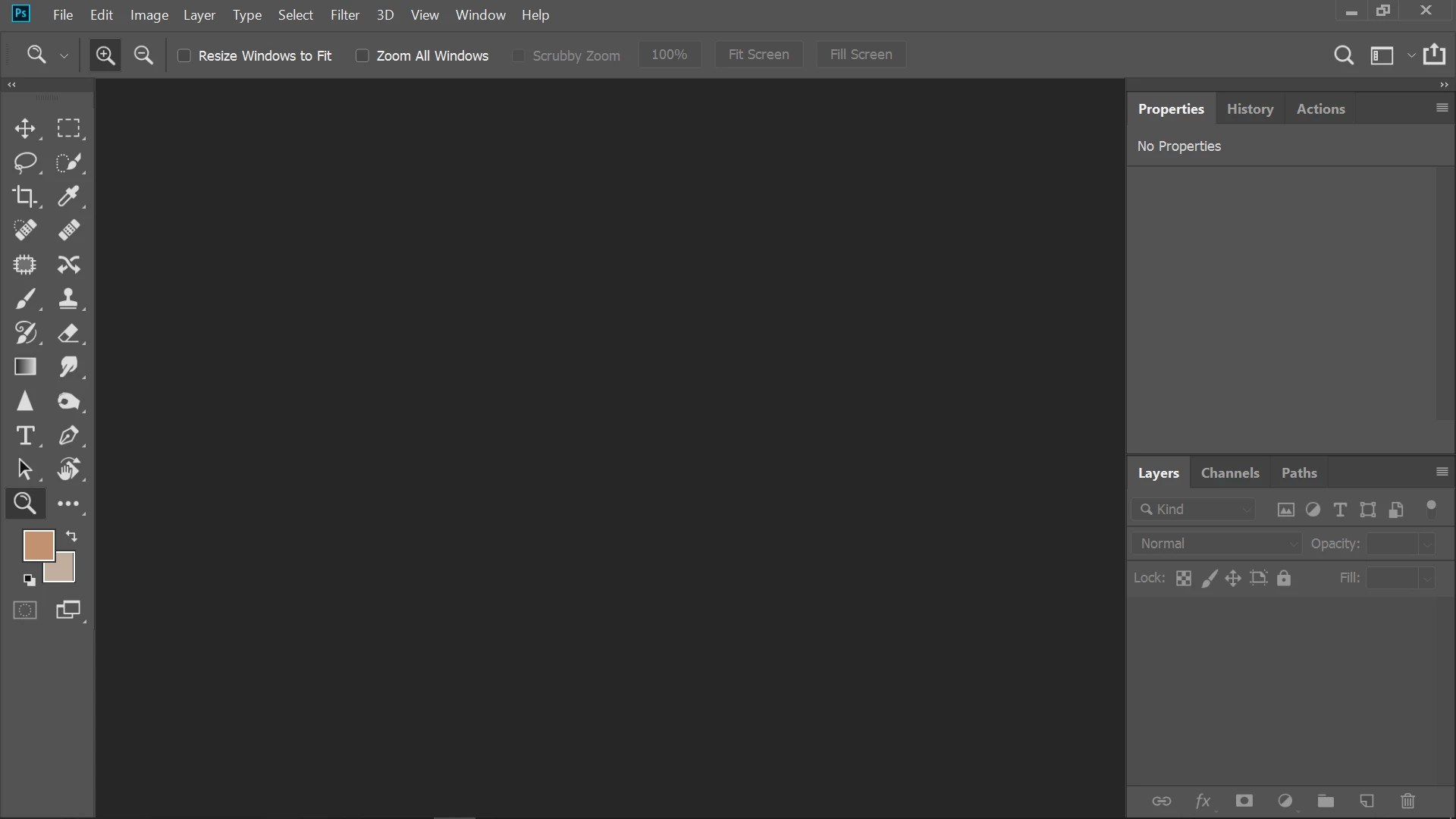Select the Clone Stamp tool

tap(69, 299)
